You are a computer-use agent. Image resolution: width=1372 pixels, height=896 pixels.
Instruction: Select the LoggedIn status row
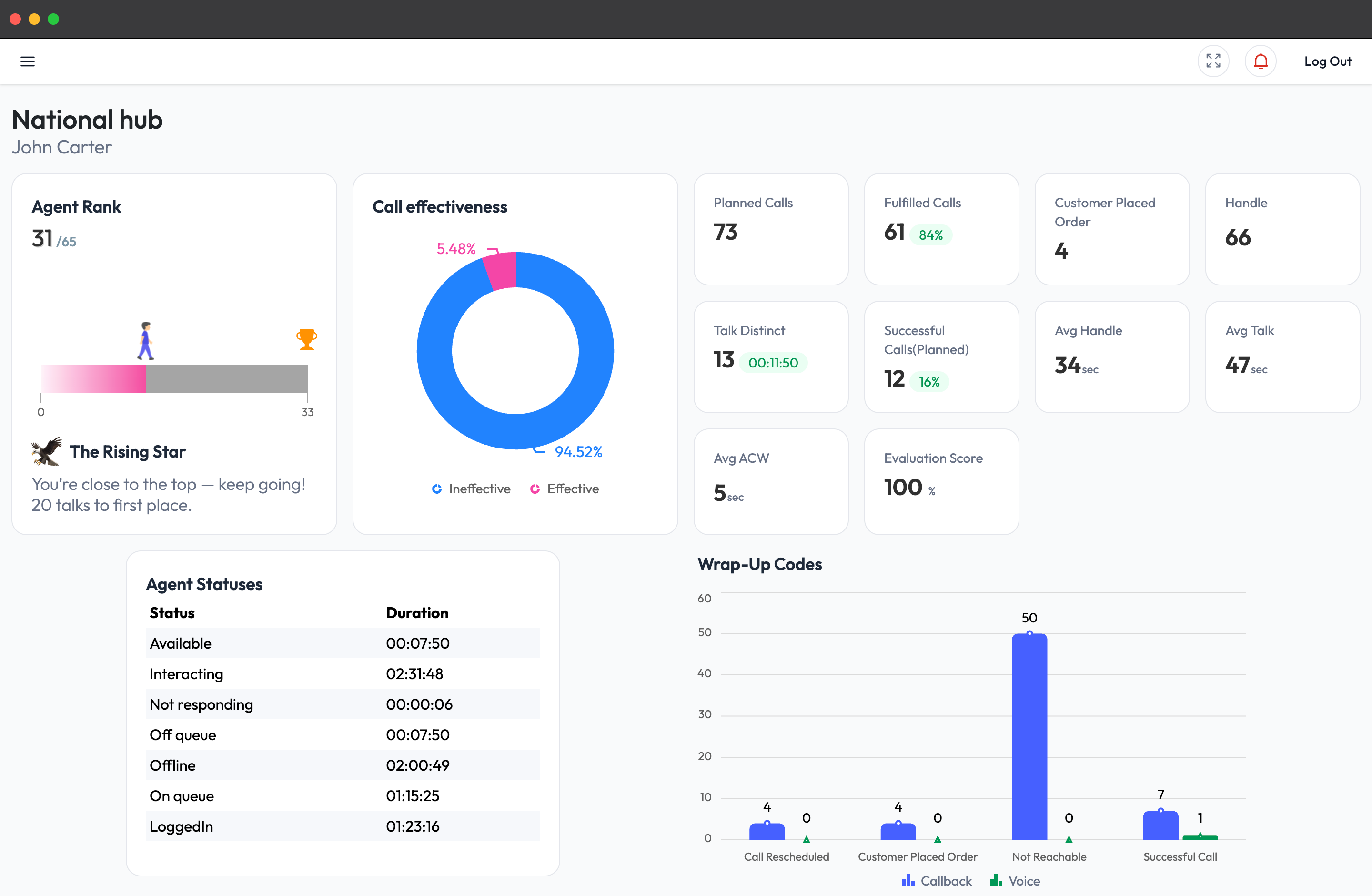click(343, 826)
